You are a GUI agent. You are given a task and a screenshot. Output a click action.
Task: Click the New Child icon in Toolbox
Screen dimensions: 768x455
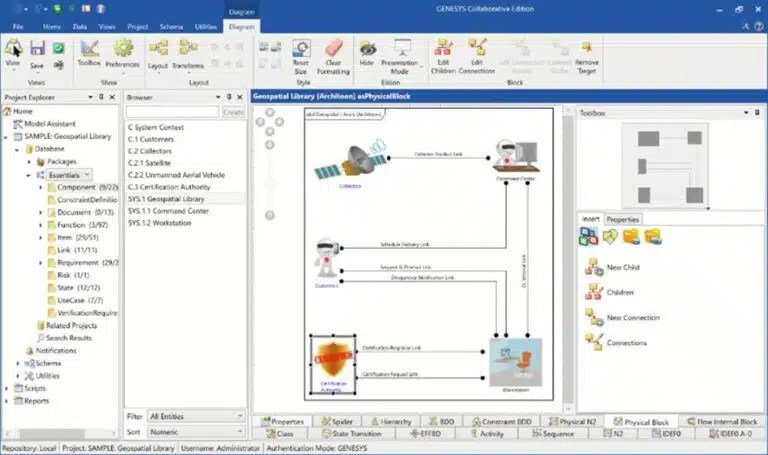pyautogui.click(x=591, y=267)
